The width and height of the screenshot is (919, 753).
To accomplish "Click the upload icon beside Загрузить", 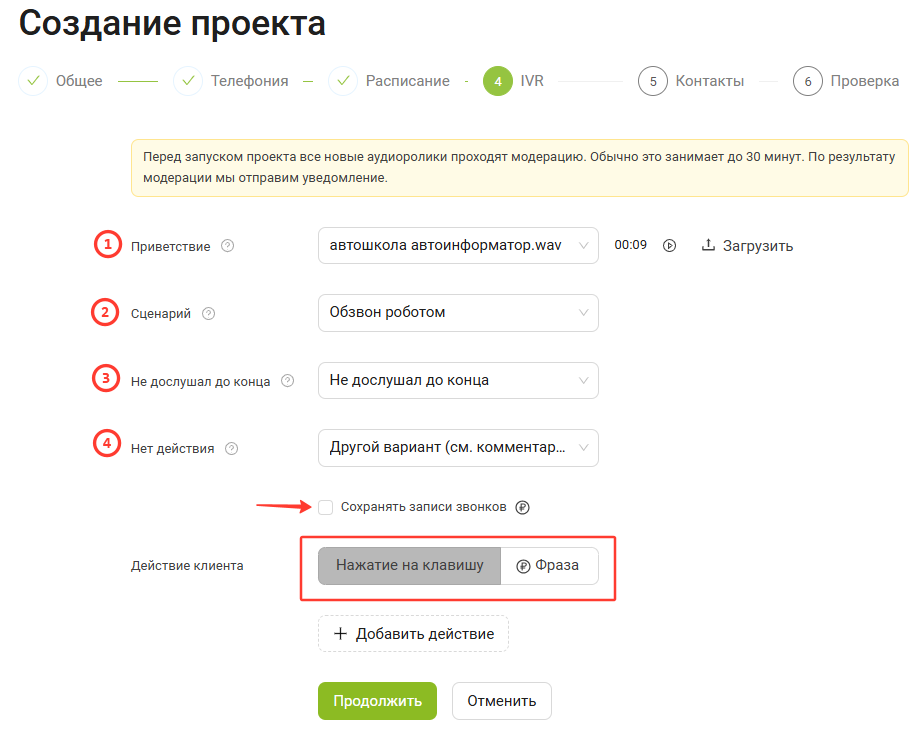I will pyautogui.click(x=708, y=245).
